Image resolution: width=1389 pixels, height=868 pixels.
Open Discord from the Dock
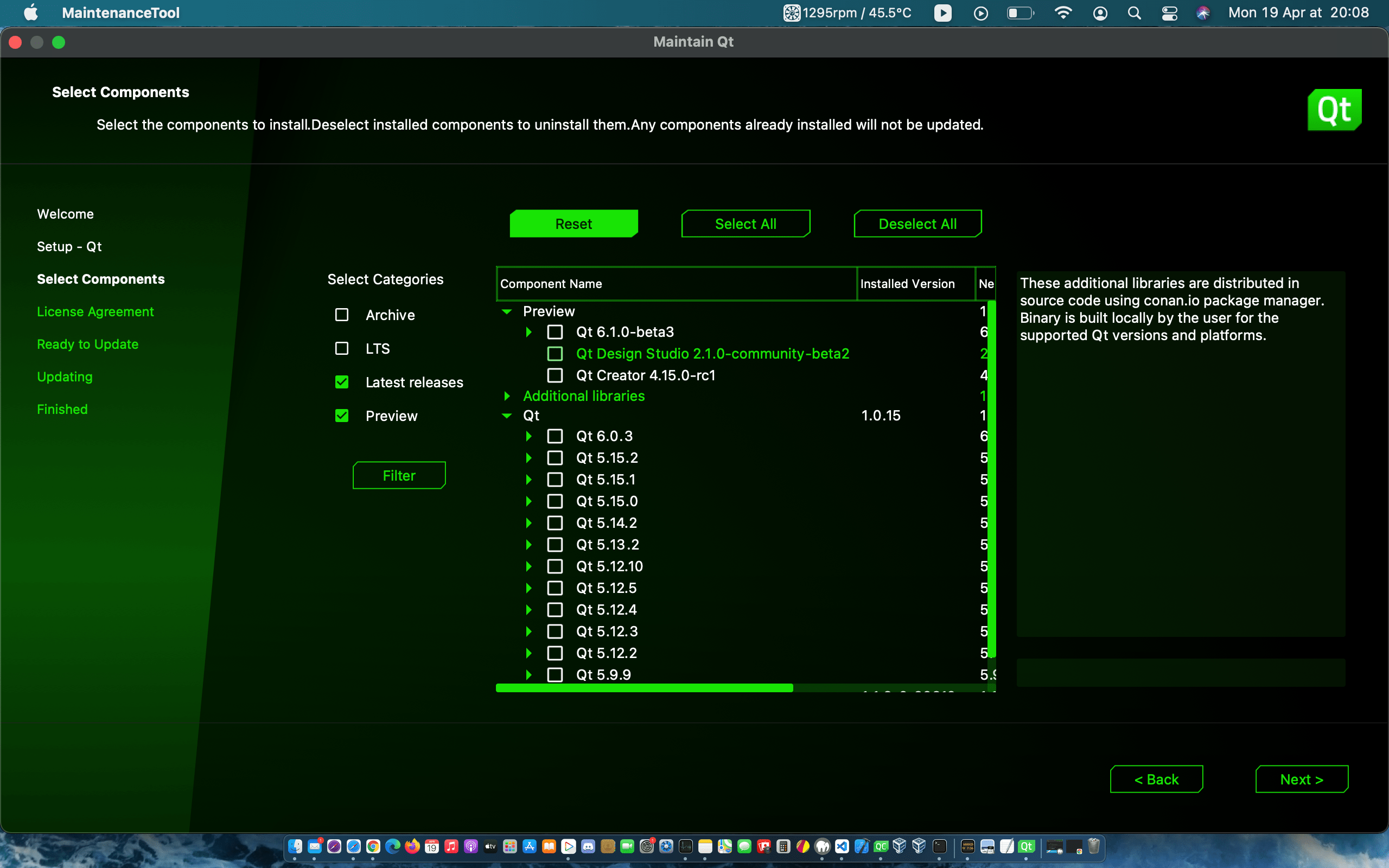point(588,846)
